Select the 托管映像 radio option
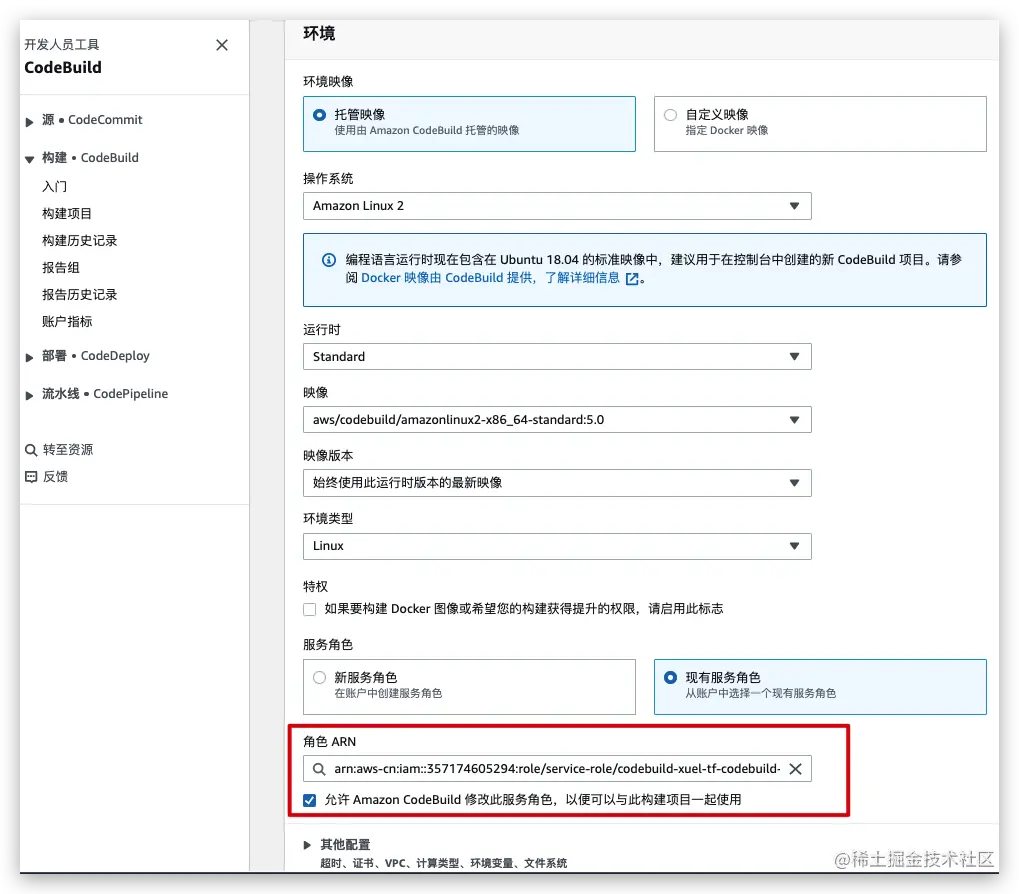 tap(319, 115)
